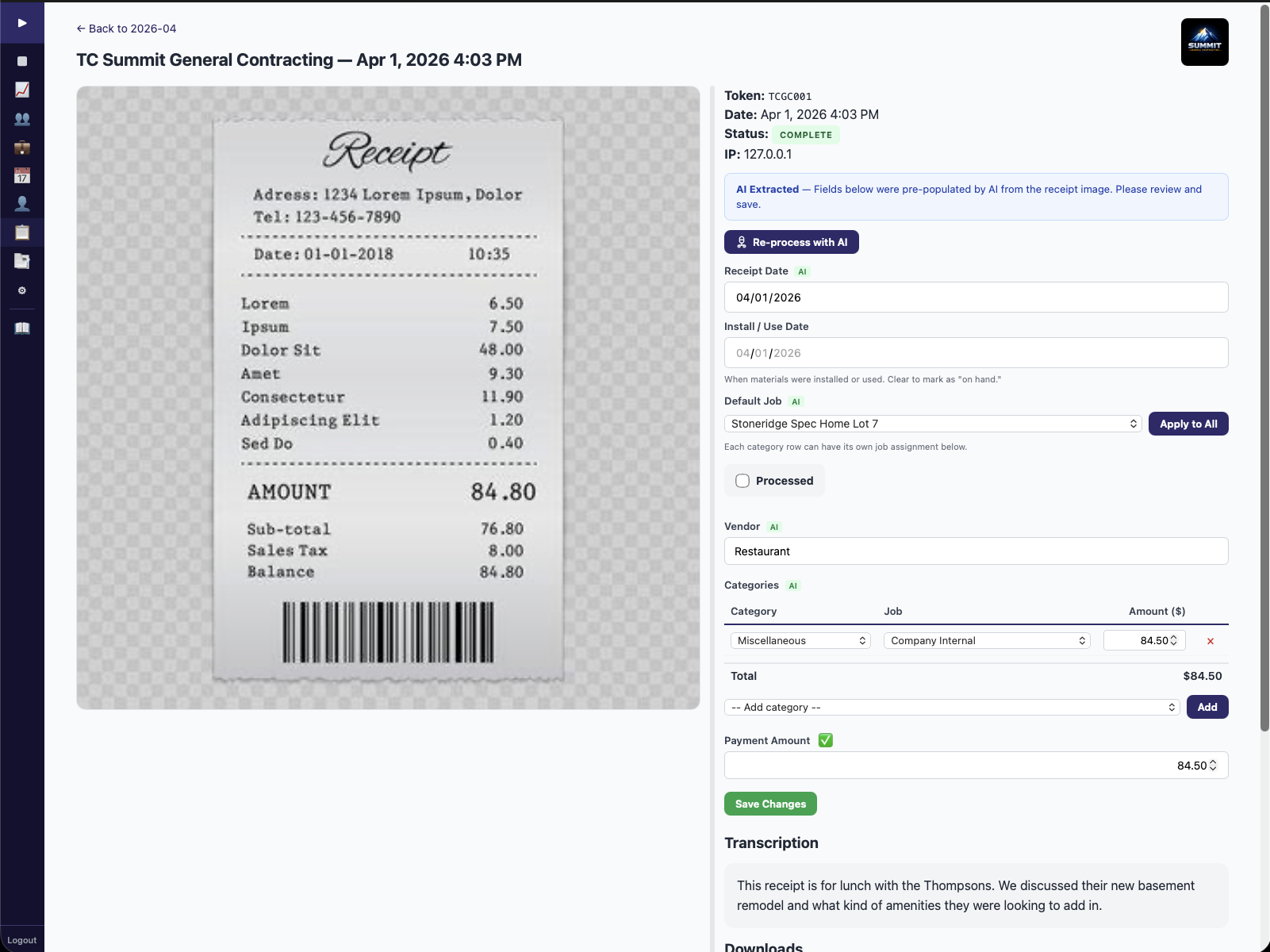Check the Payment Amount green checkmark
This screenshot has width=1270, height=952.
825,740
